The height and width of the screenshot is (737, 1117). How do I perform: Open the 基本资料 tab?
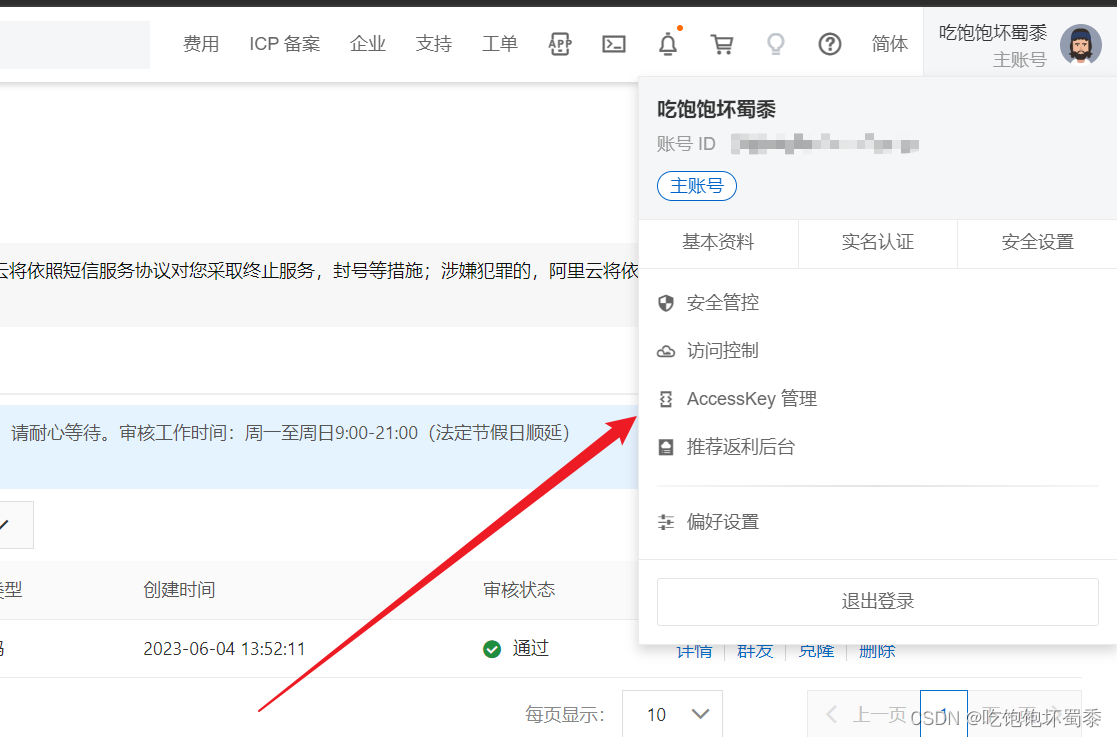pos(719,242)
